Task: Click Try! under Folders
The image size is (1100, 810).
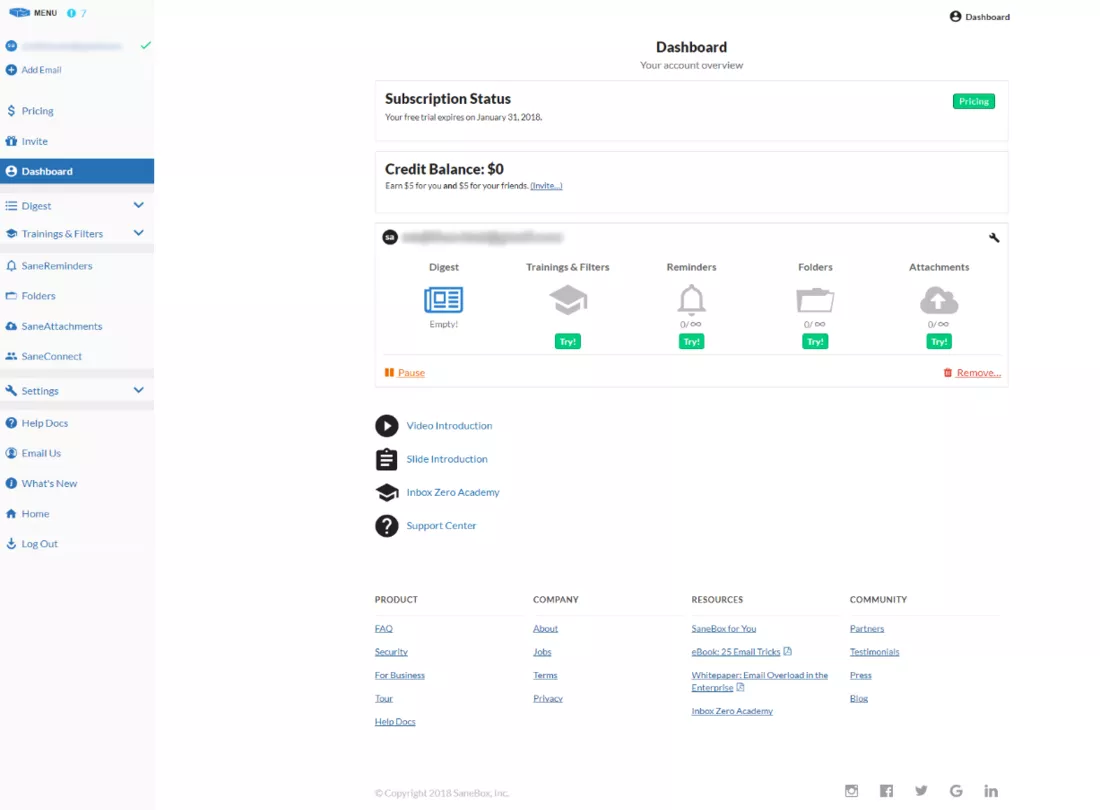Action: pos(815,342)
